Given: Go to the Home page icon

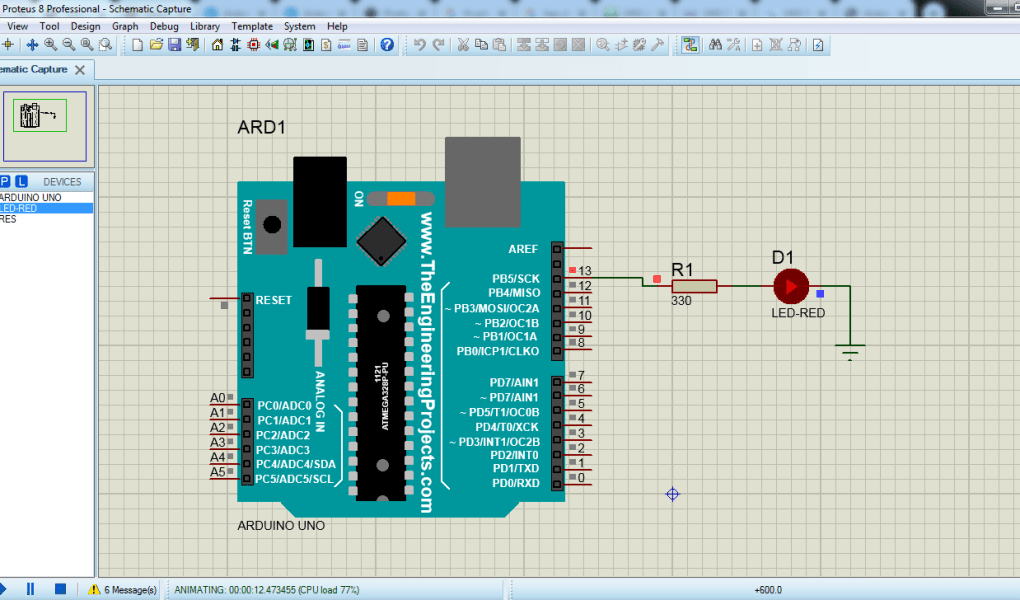Looking at the screenshot, I should (x=217, y=45).
